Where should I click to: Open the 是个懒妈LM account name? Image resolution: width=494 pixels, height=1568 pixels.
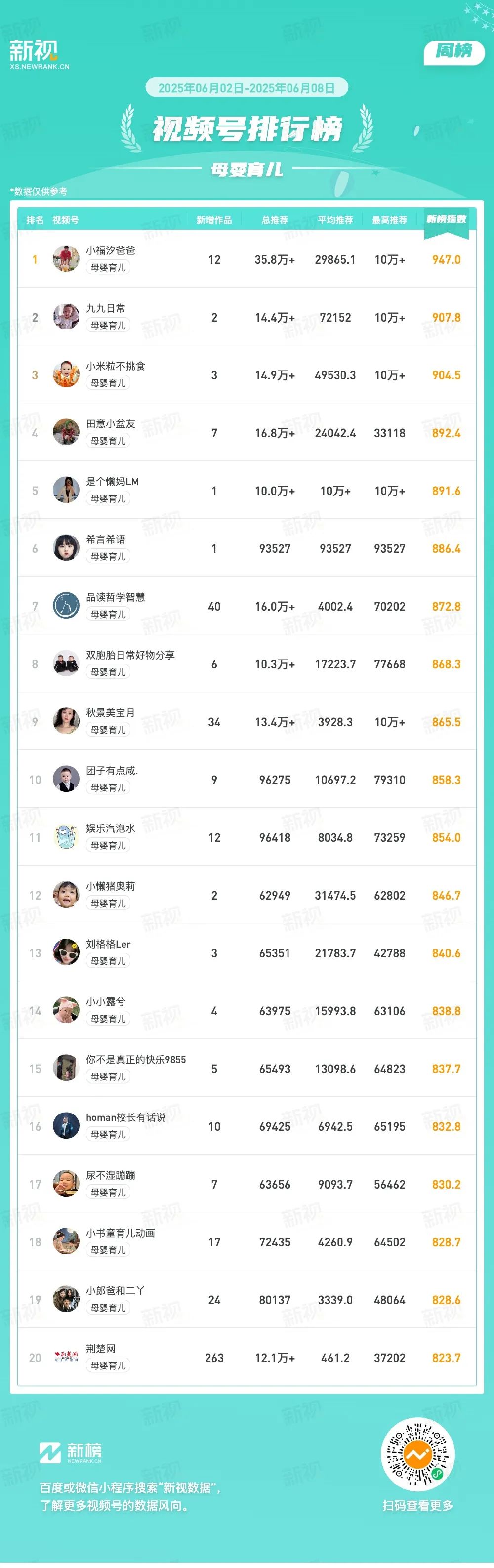click(x=113, y=482)
